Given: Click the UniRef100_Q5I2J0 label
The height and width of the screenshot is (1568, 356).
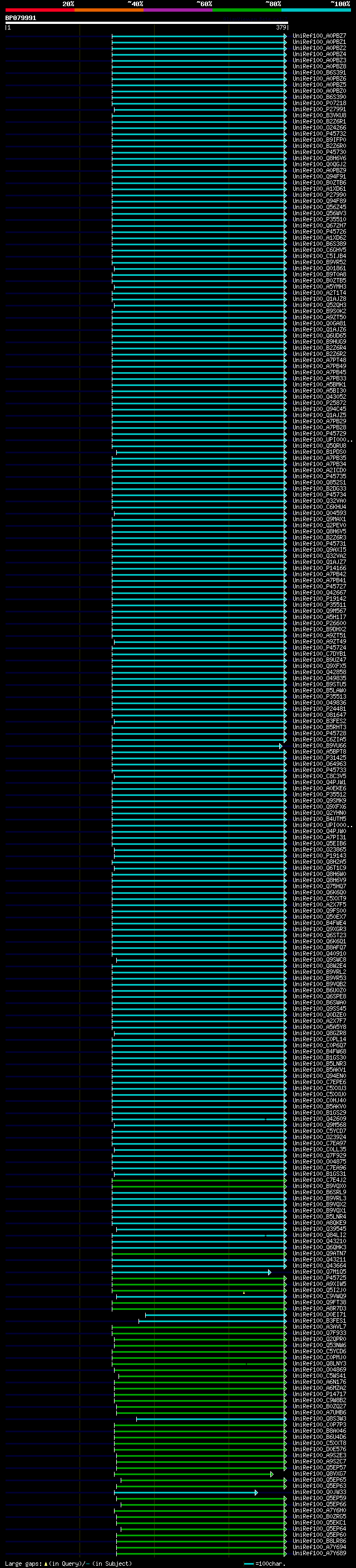Looking at the screenshot, I should [319, 1290].
